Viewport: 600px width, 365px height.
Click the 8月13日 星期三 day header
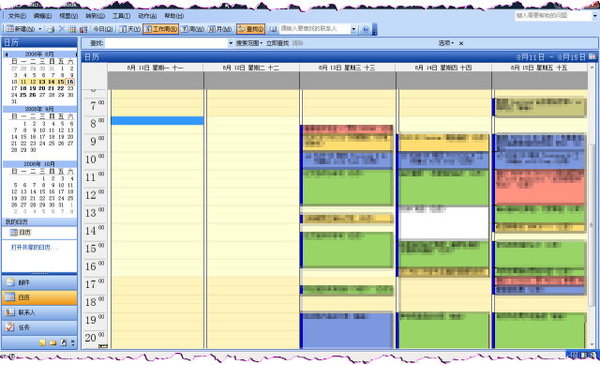click(347, 68)
